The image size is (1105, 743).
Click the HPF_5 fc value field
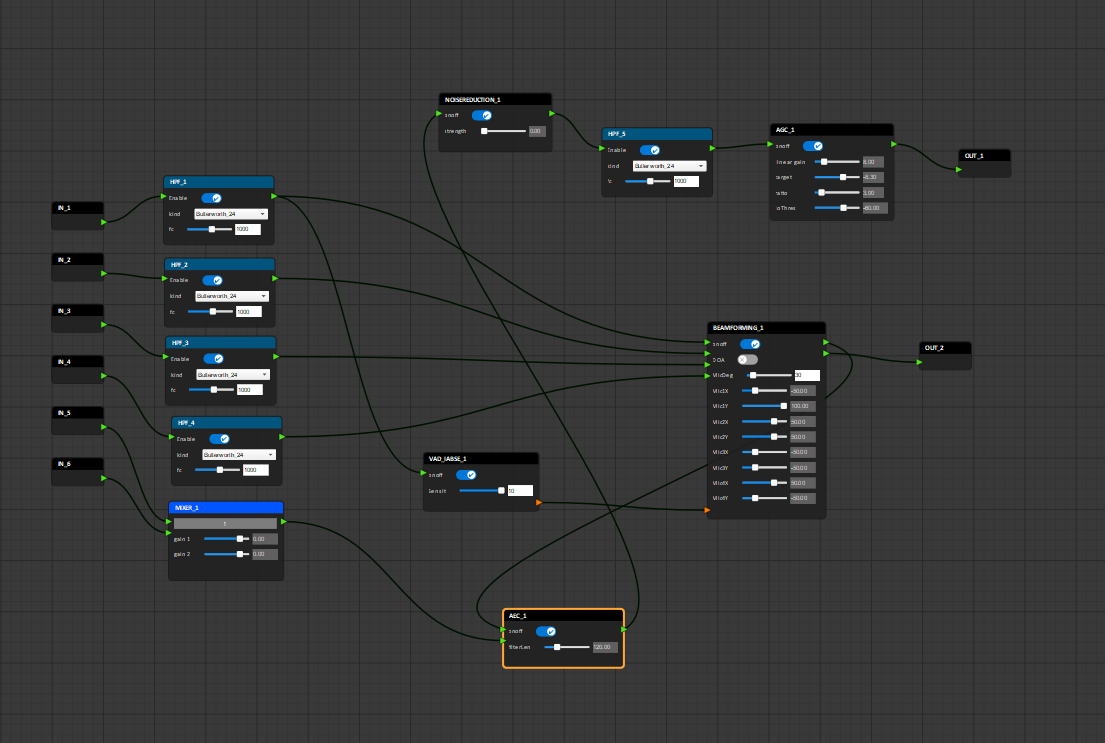[x=686, y=181]
